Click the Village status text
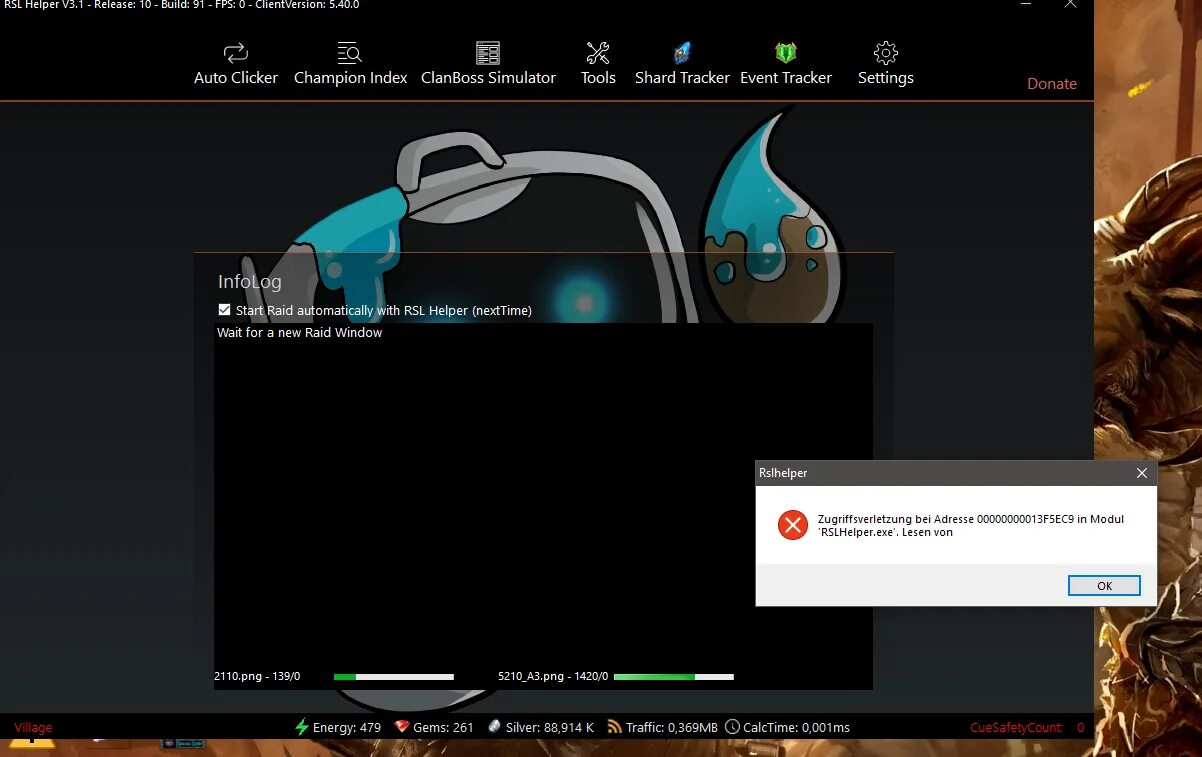Screen dimensions: 1202x757 point(33,728)
